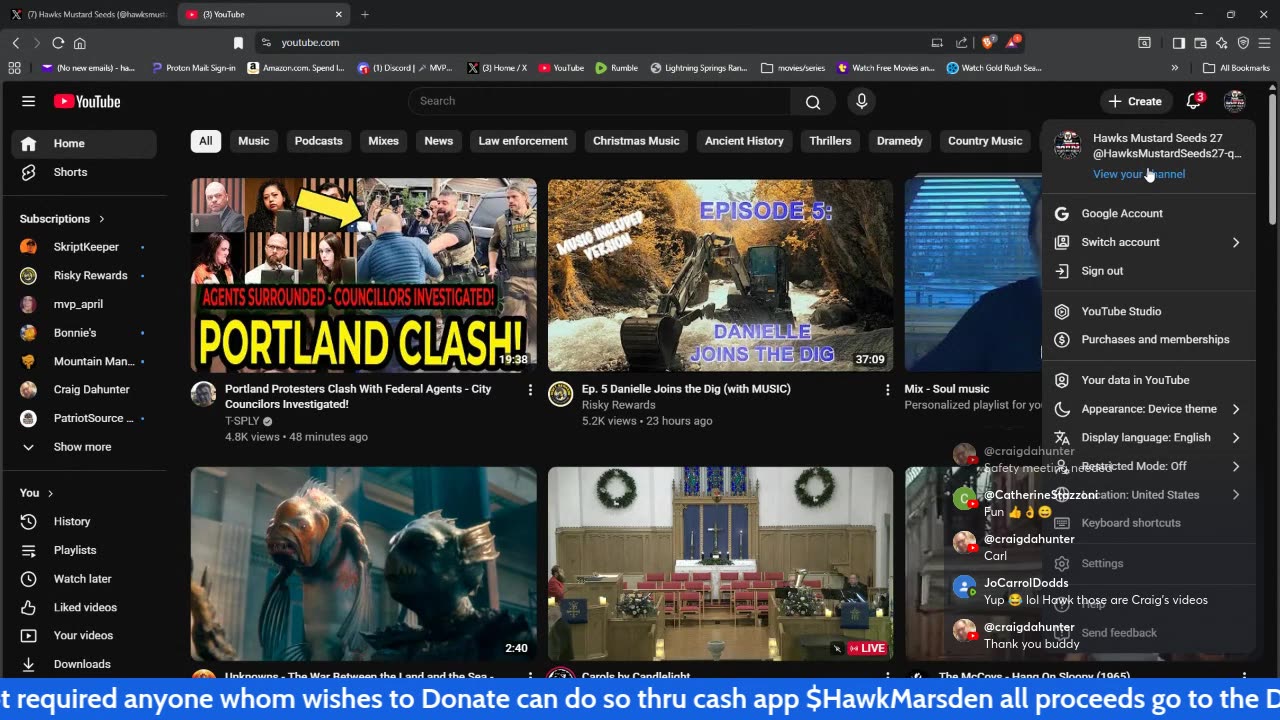Open Watch later in the sidebar
The height and width of the screenshot is (720, 1280).
pyautogui.click(x=83, y=579)
